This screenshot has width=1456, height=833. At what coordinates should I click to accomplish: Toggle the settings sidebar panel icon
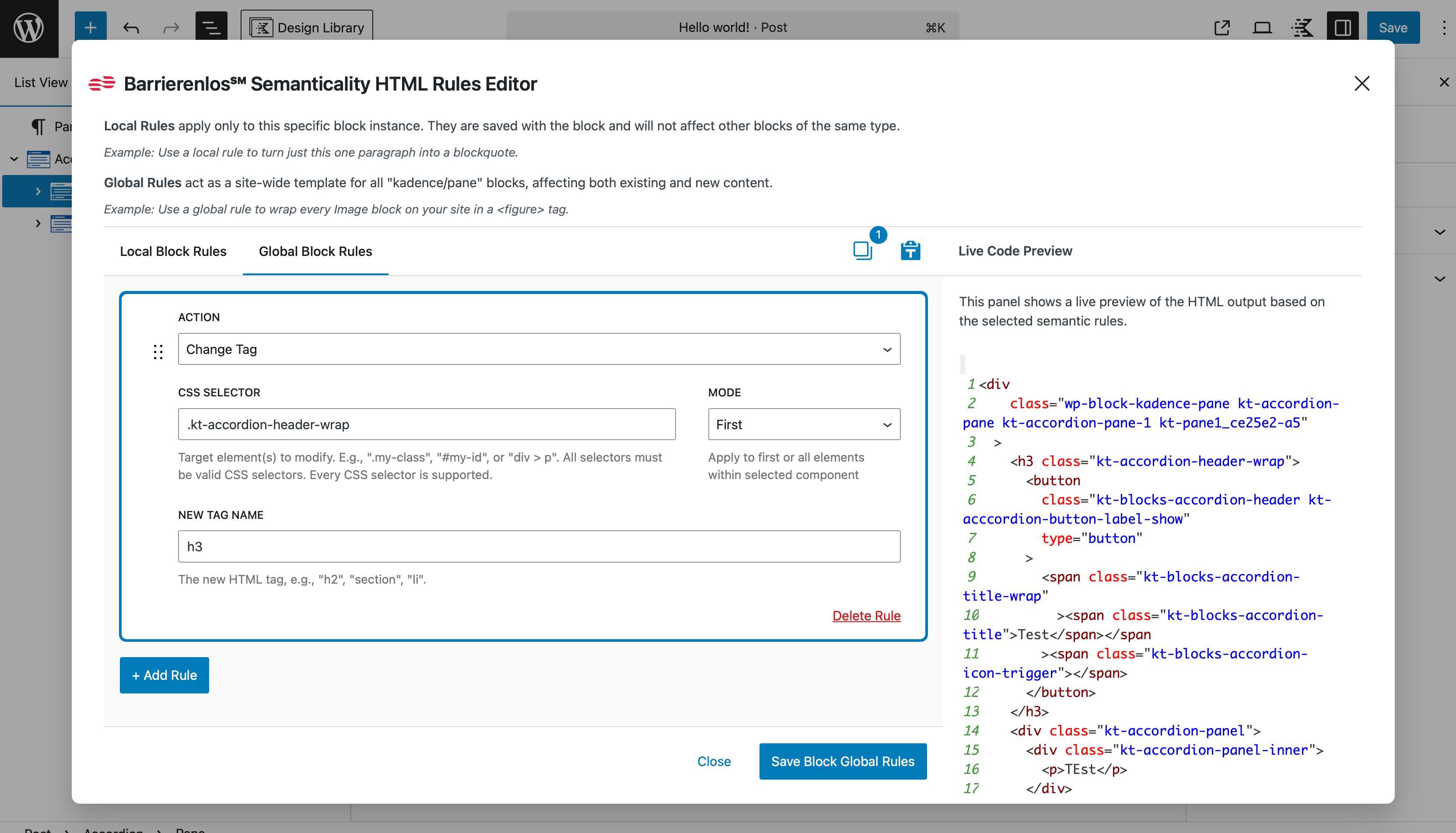point(1342,28)
